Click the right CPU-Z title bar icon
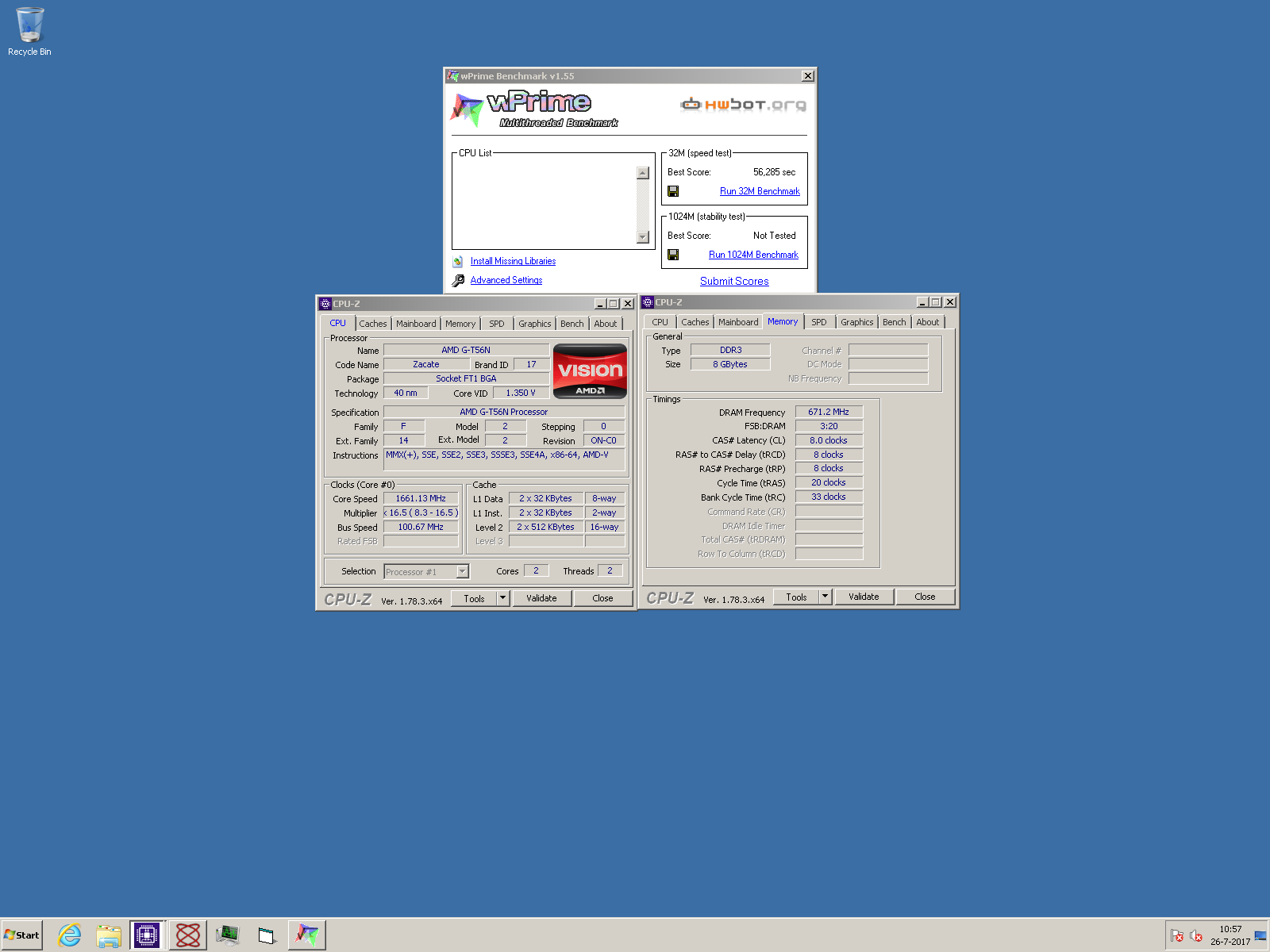 tap(647, 302)
